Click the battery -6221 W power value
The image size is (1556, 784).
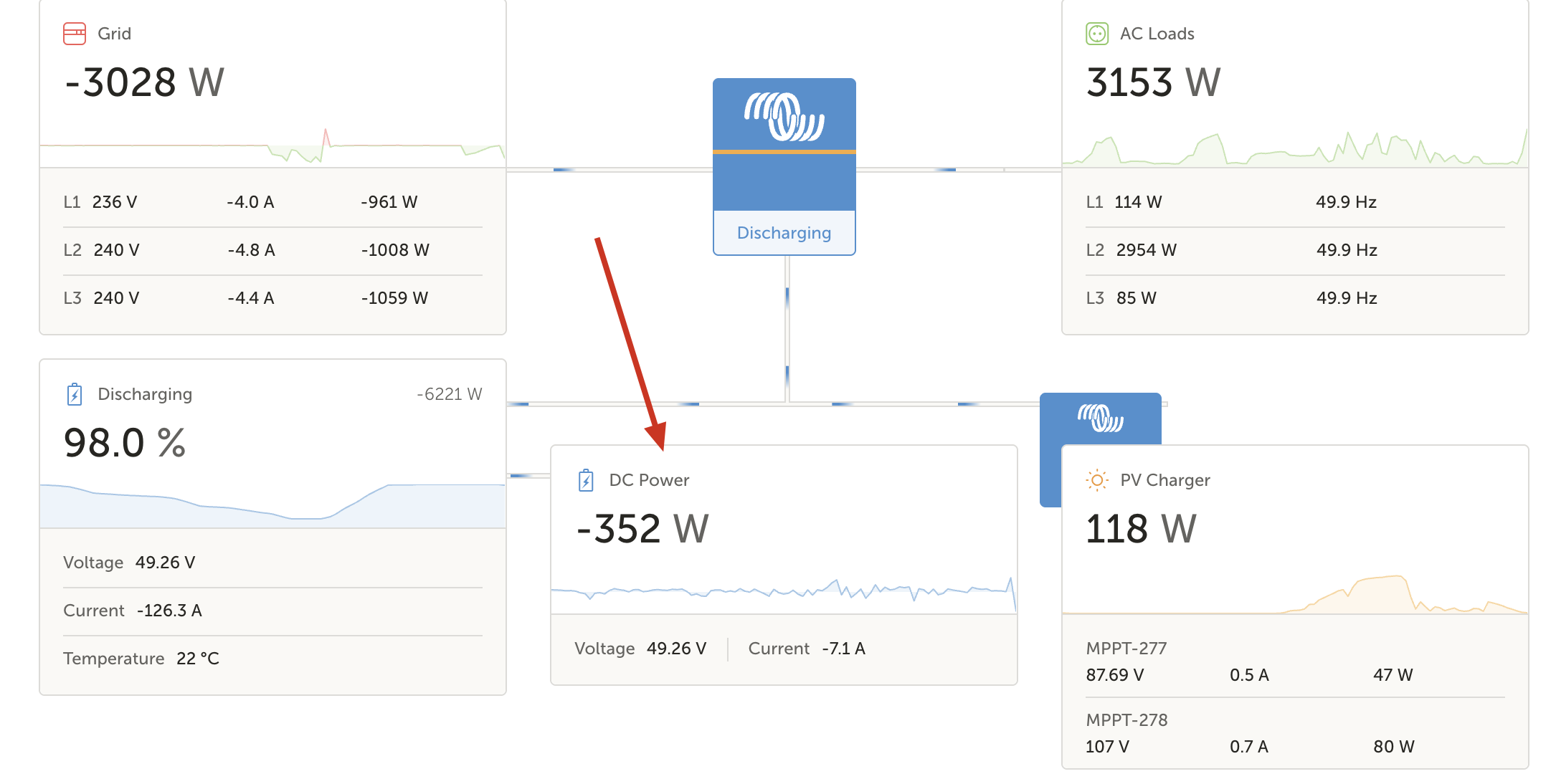point(449,394)
